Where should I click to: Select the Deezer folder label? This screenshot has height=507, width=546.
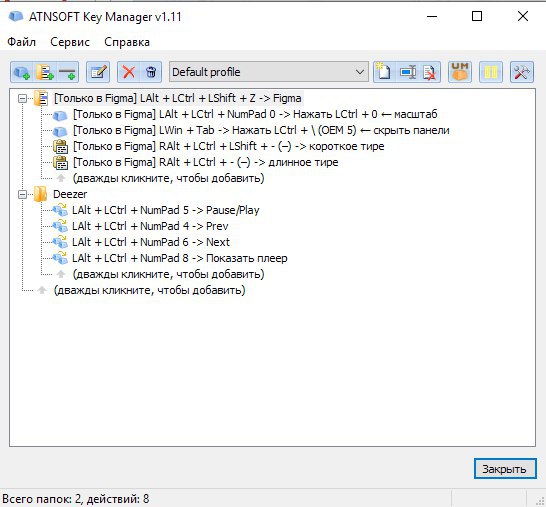point(70,194)
